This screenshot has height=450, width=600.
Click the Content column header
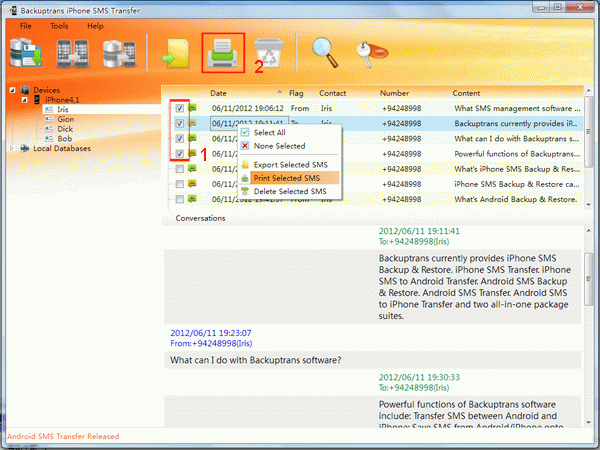(466, 93)
